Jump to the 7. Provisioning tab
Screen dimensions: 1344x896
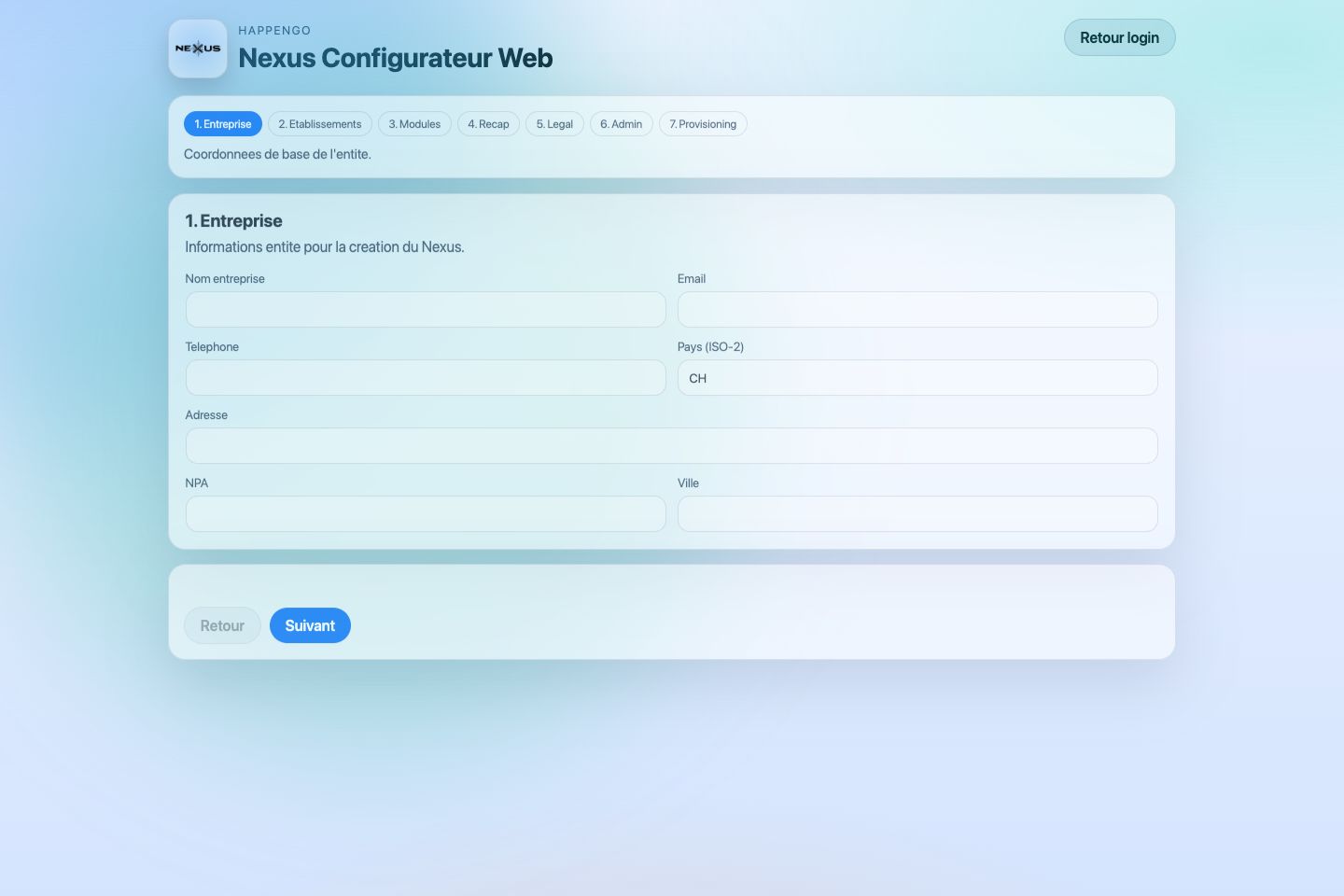703,124
